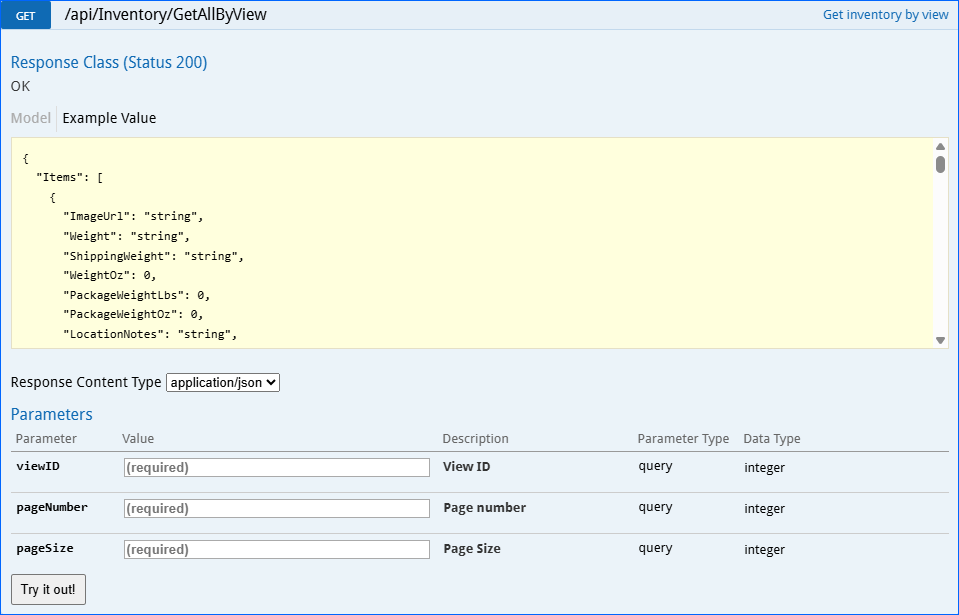Click the "Items" line in the JSON
The height and width of the screenshot is (615, 959).
point(70,177)
